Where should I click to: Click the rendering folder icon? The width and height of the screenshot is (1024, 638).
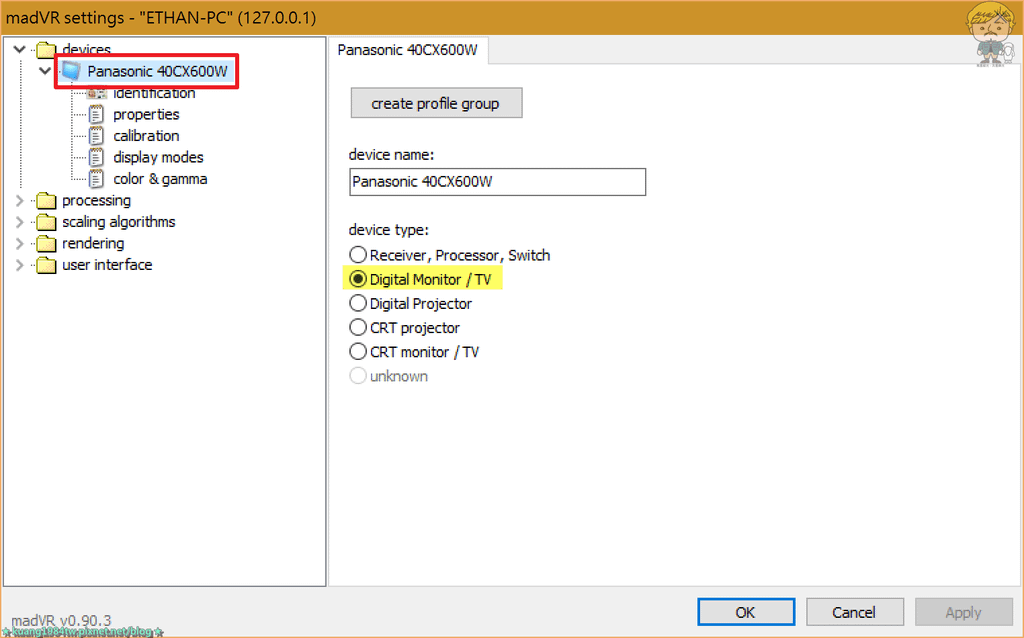46,244
